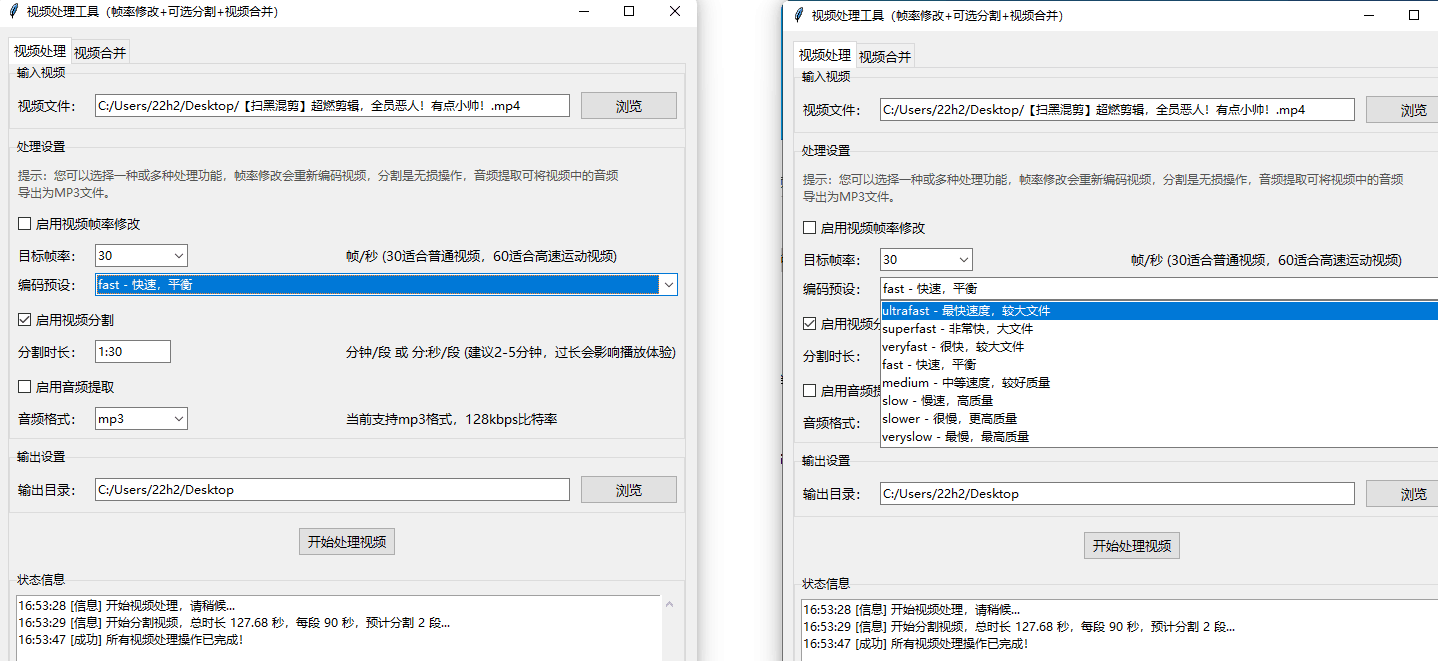Image resolution: width=1438 pixels, height=661 pixels.
Task: Uncheck 启用视频分割 in the left window
Action: pyautogui.click(x=25, y=320)
